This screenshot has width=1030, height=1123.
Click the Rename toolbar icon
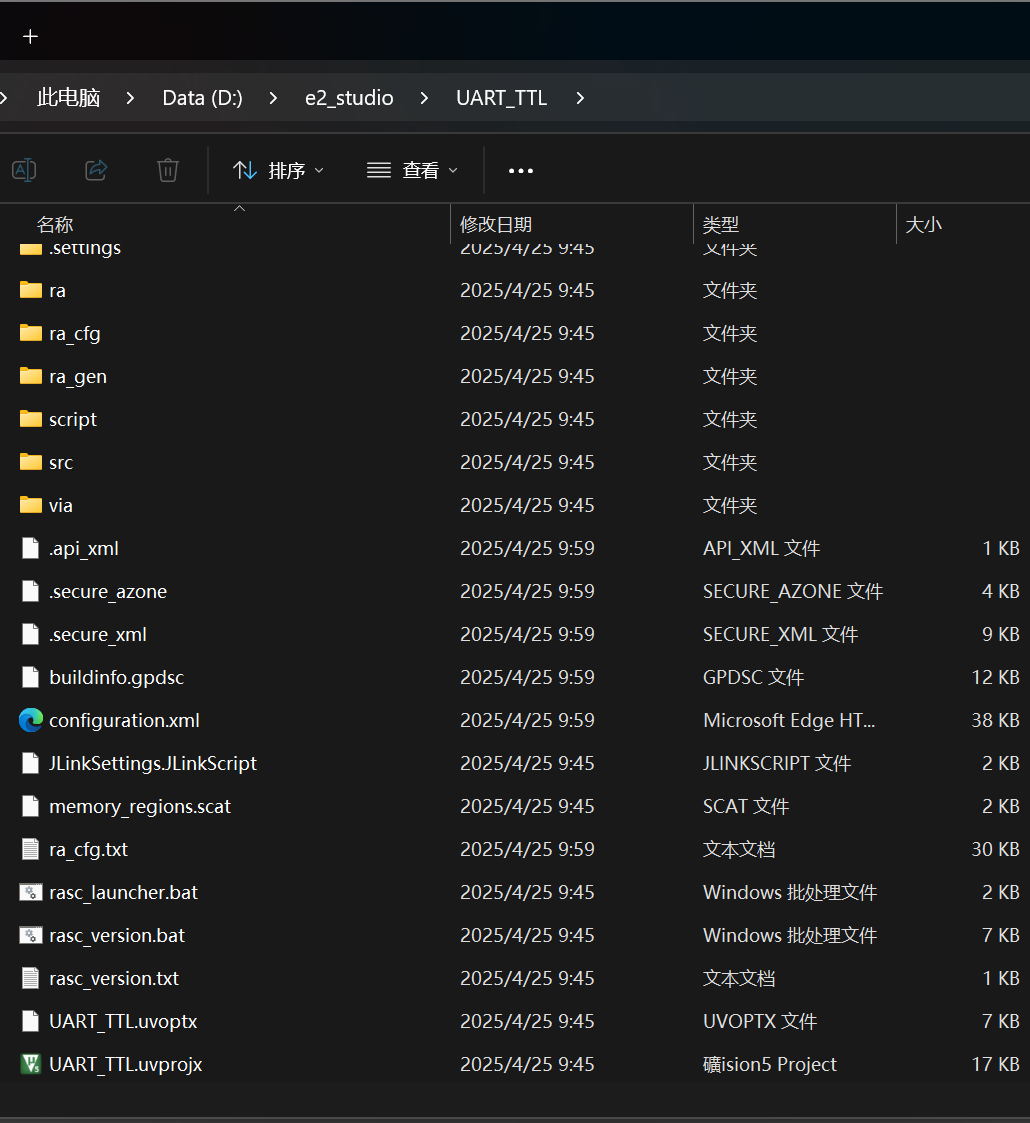point(24,170)
